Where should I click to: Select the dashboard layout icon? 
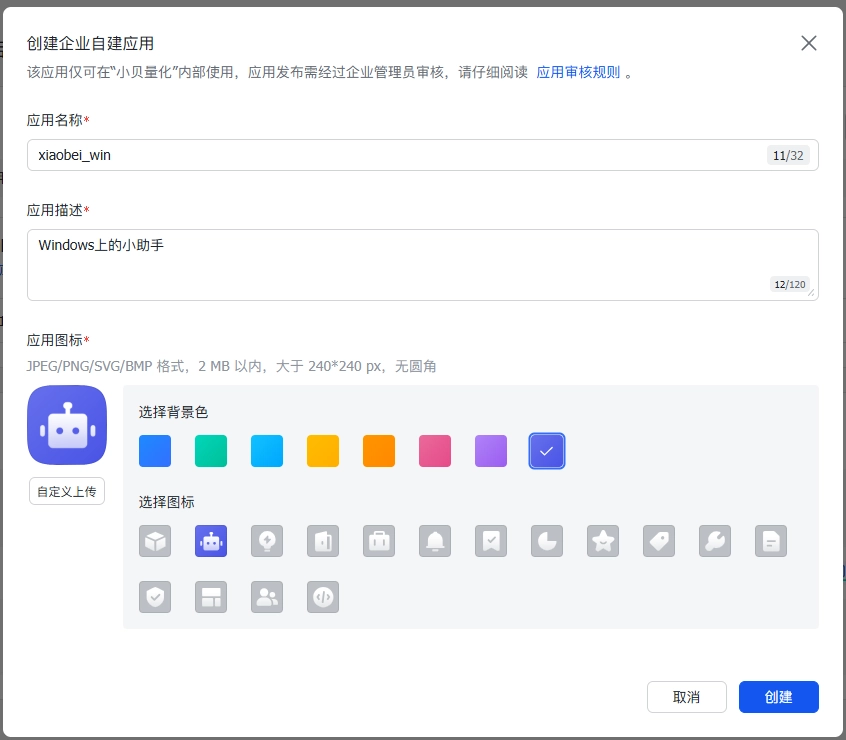(x=211, y=597)
